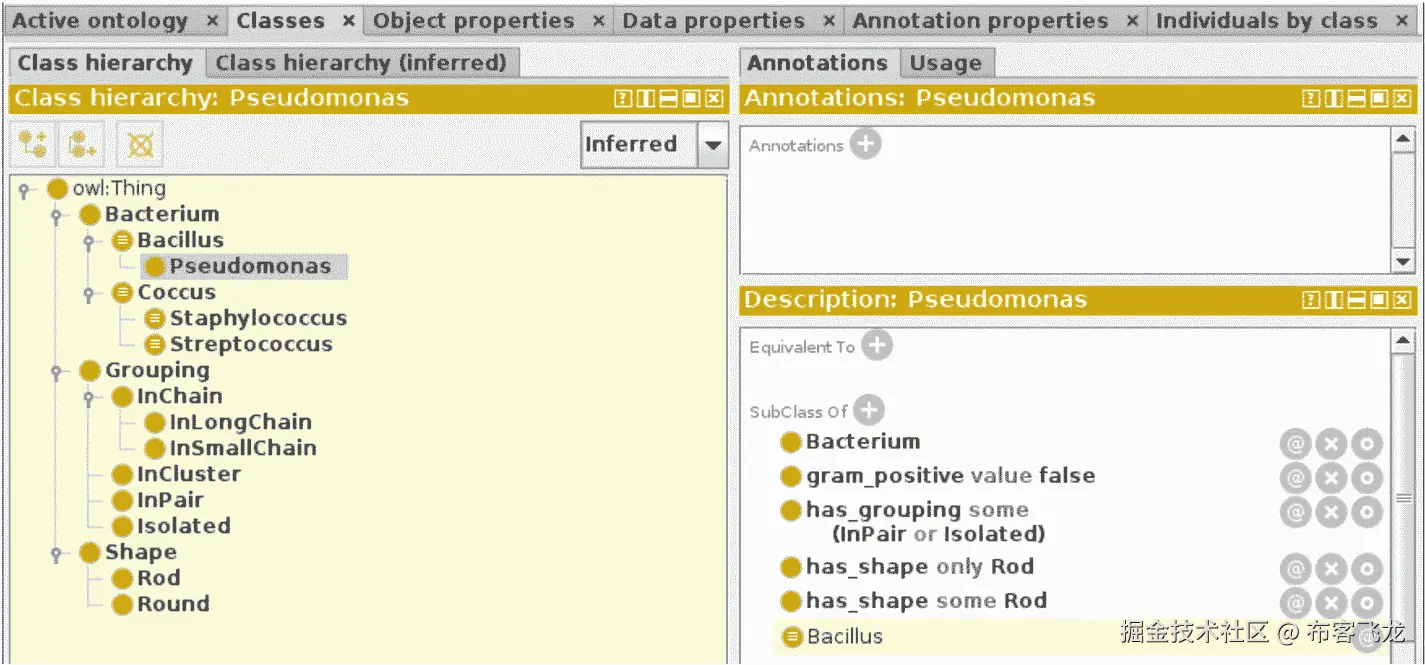Click the plus icon beside Equivalent To
Screen dimensions: 1425x665
tap(877, 346)
